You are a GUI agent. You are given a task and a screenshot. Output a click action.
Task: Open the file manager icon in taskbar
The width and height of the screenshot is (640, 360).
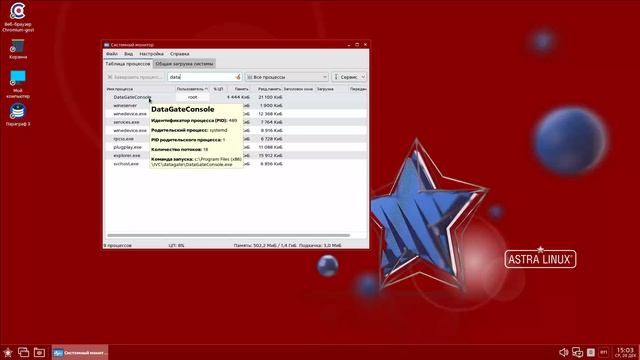coord(39,352)
